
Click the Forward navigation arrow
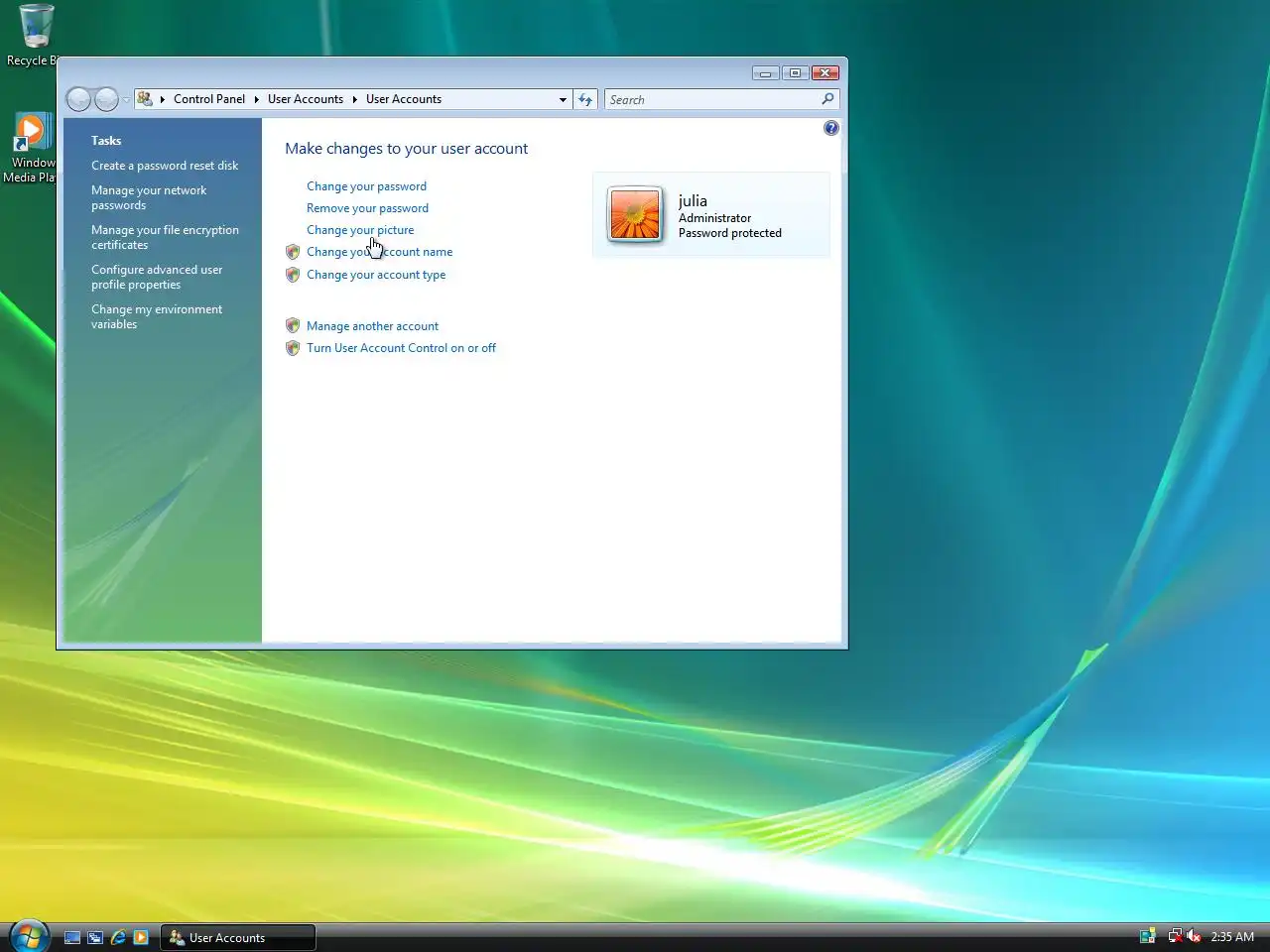coord(106,99)
